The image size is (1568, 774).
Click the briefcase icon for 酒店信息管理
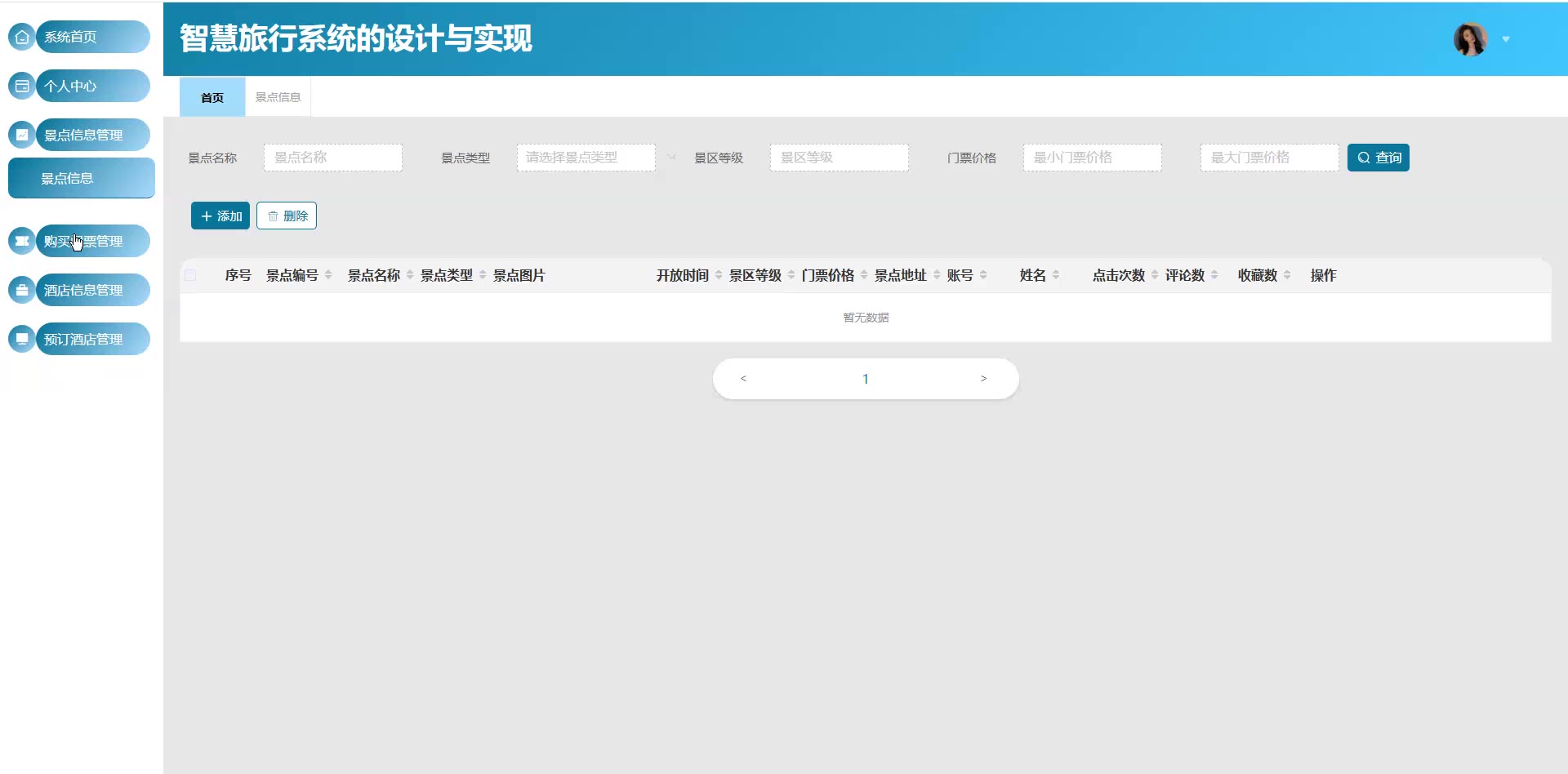[22, 290]
